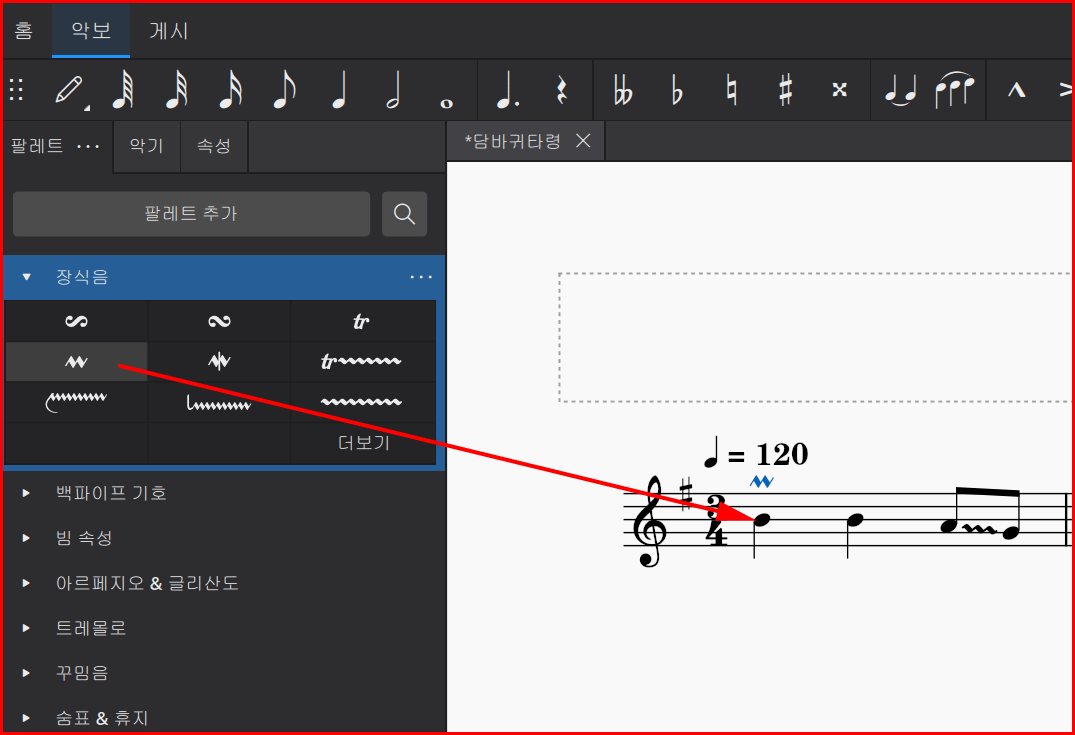Open the 팔레트 panel tab
This screenshot has width=1075, height=735.
pyautogui.click(x=37, y=146)
